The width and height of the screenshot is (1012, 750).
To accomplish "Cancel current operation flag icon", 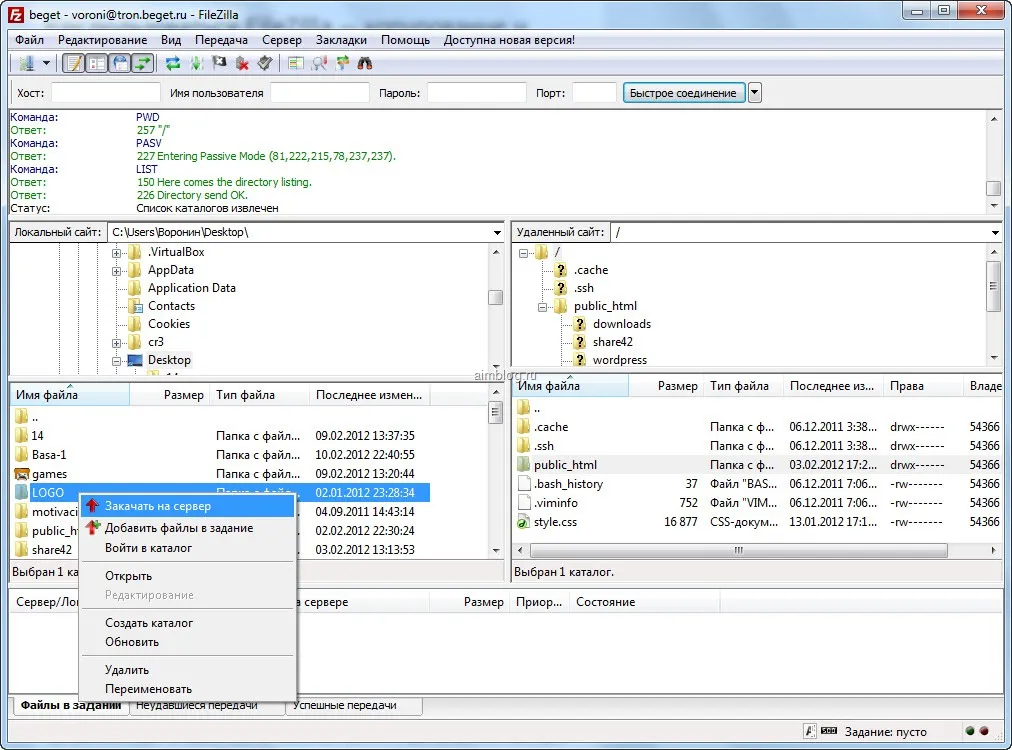I will (219, 63).
